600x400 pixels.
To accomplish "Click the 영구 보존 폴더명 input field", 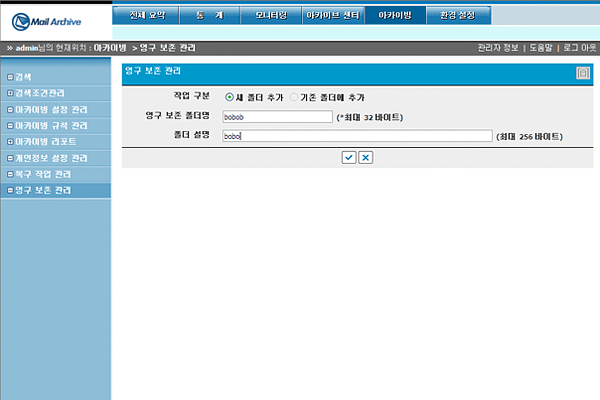I will (277, 117).
